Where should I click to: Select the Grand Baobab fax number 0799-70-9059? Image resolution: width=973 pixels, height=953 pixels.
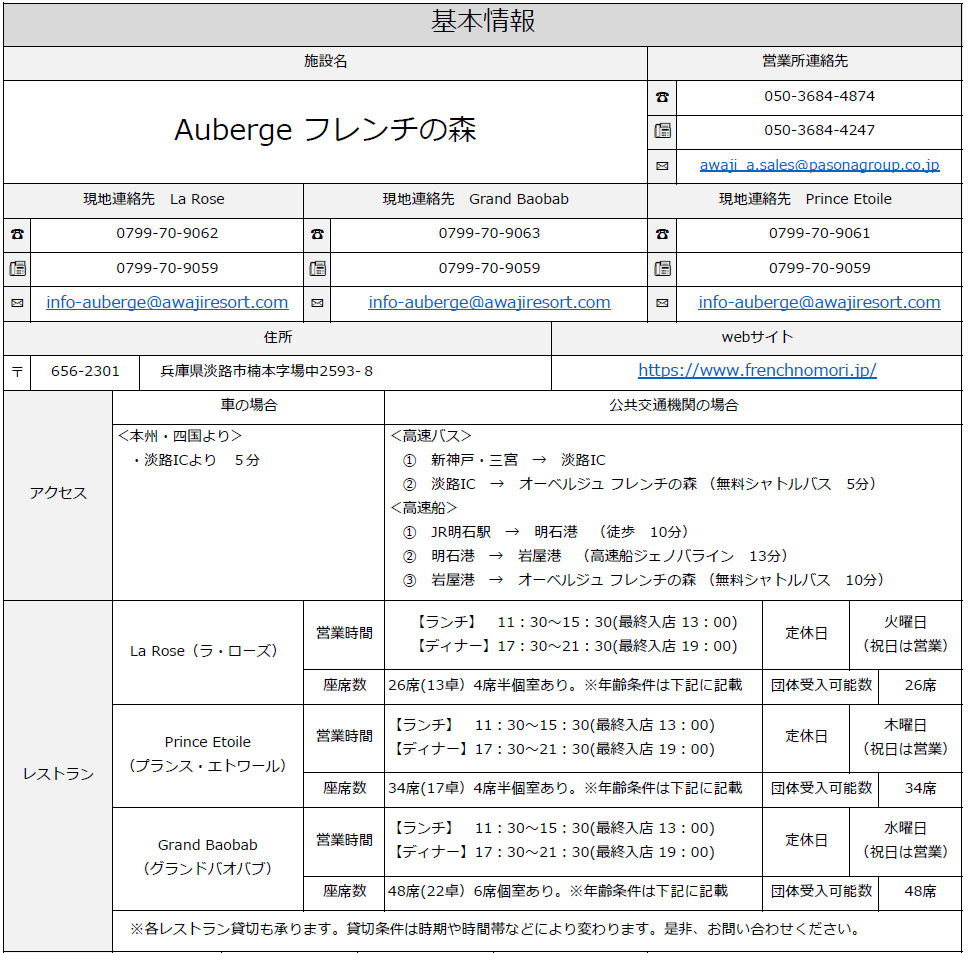pyautogui.click(x=489, y=269)
